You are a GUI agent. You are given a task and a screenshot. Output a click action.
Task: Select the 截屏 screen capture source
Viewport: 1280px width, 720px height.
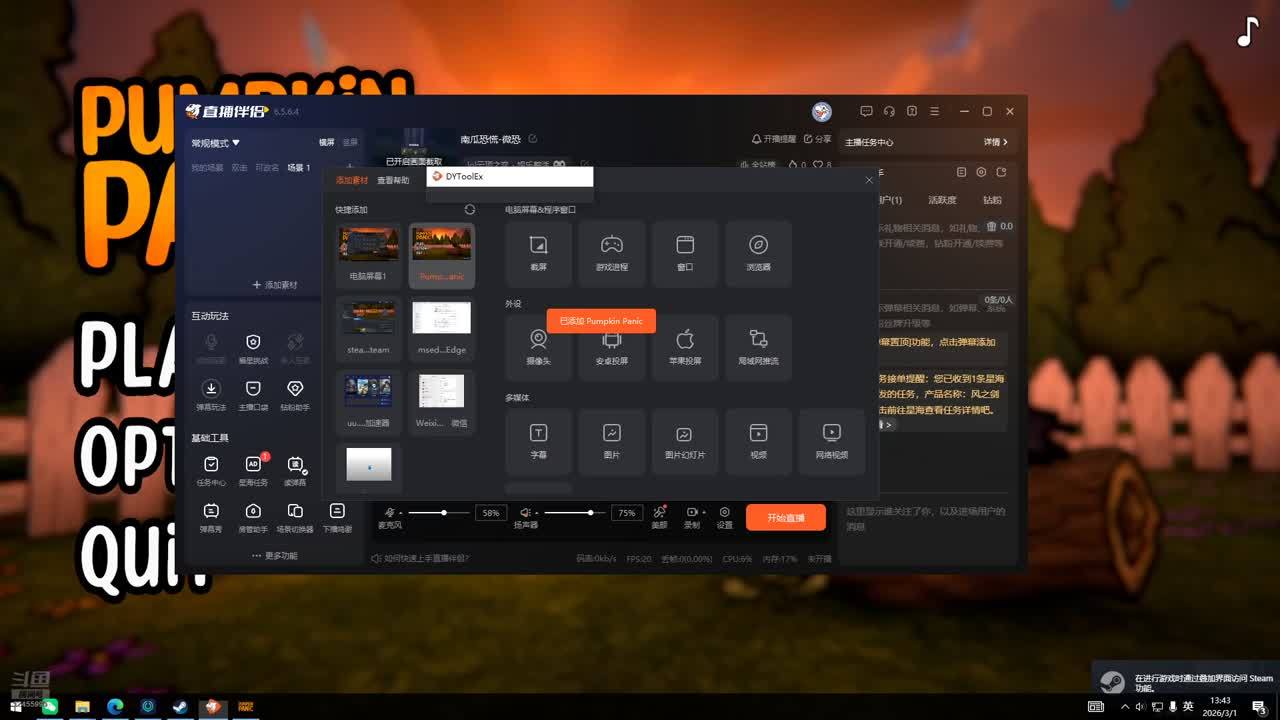click(538, 253)
